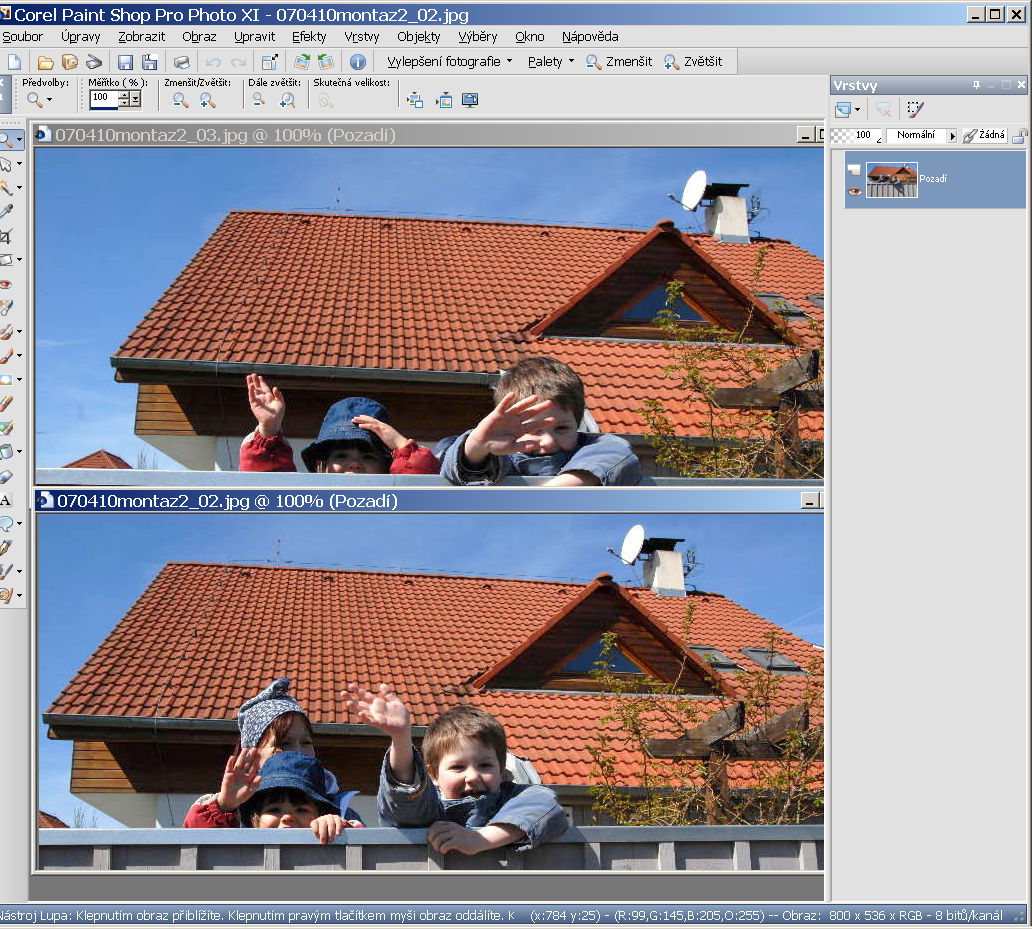Select the Dropper (eyedropper) tool
Screen dimensions: 1032x929
6,211
